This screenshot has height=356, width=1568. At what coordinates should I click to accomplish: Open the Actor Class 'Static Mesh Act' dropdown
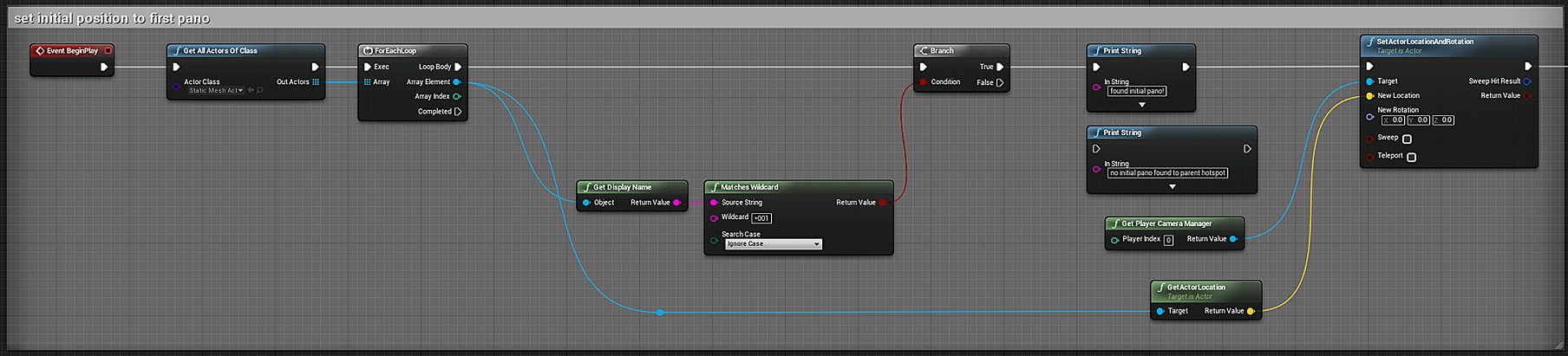(215, 90)
